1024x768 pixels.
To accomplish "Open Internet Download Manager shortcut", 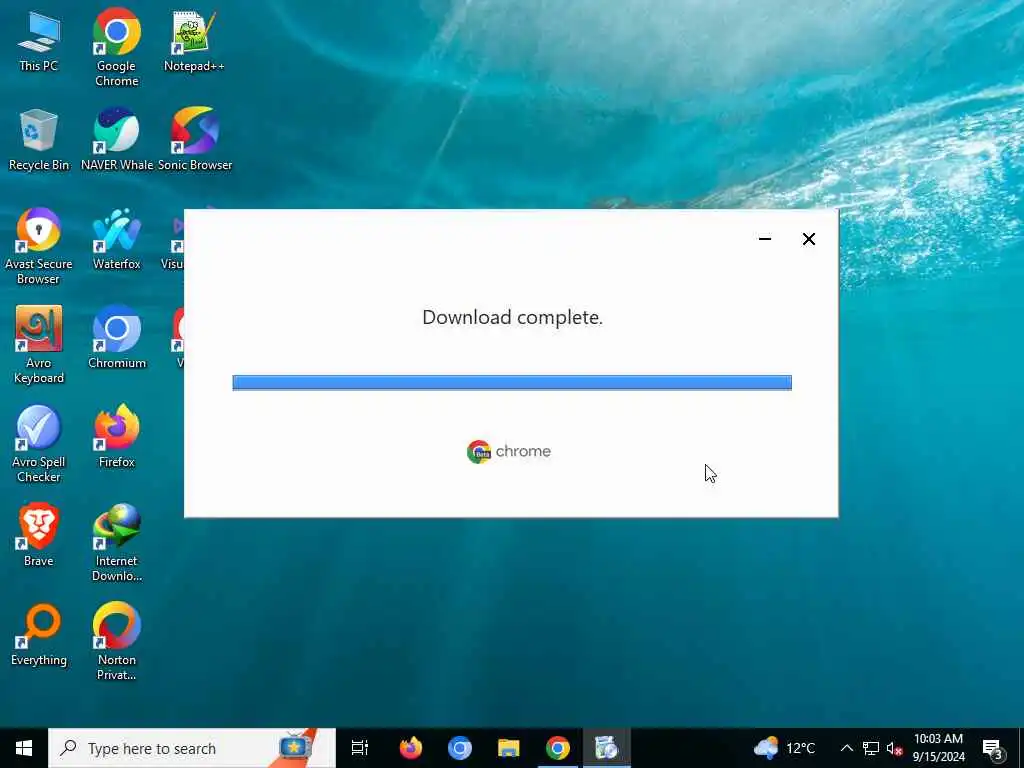I will coord(117,543).
